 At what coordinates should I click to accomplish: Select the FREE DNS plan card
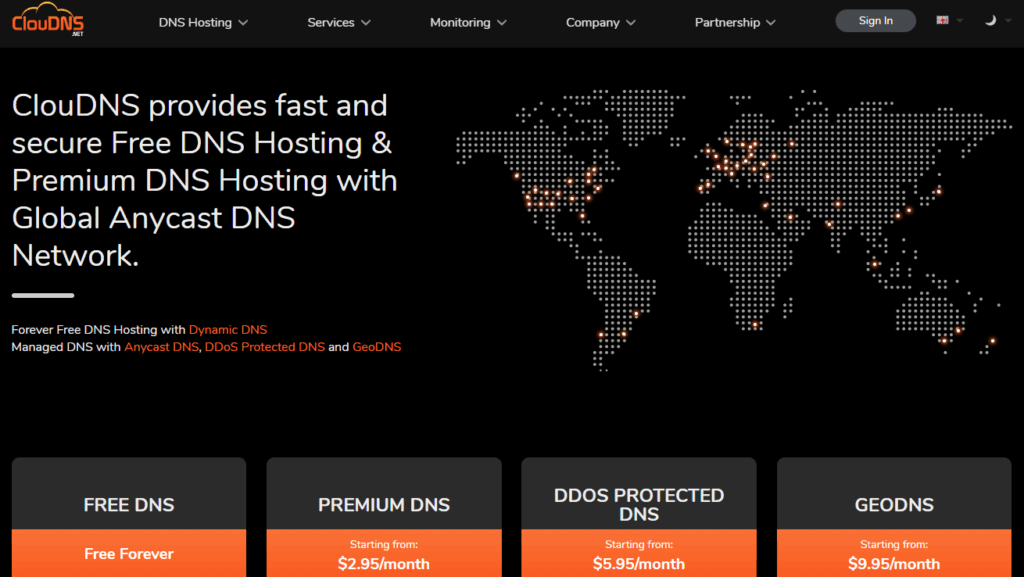[x=129, y=517]
